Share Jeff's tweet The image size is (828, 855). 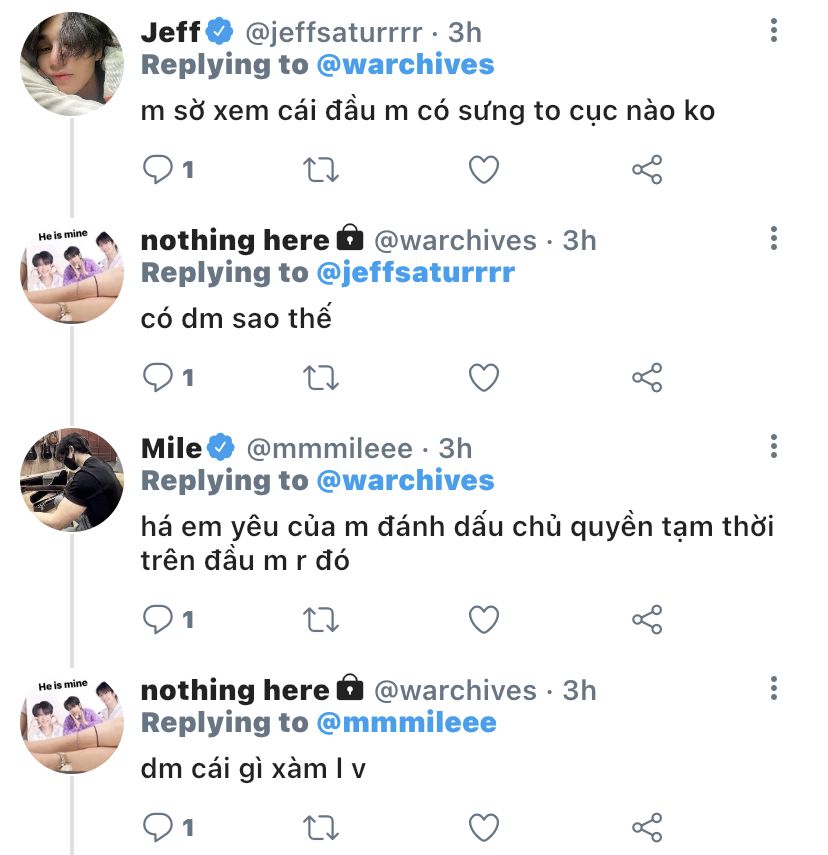point(647,170)
